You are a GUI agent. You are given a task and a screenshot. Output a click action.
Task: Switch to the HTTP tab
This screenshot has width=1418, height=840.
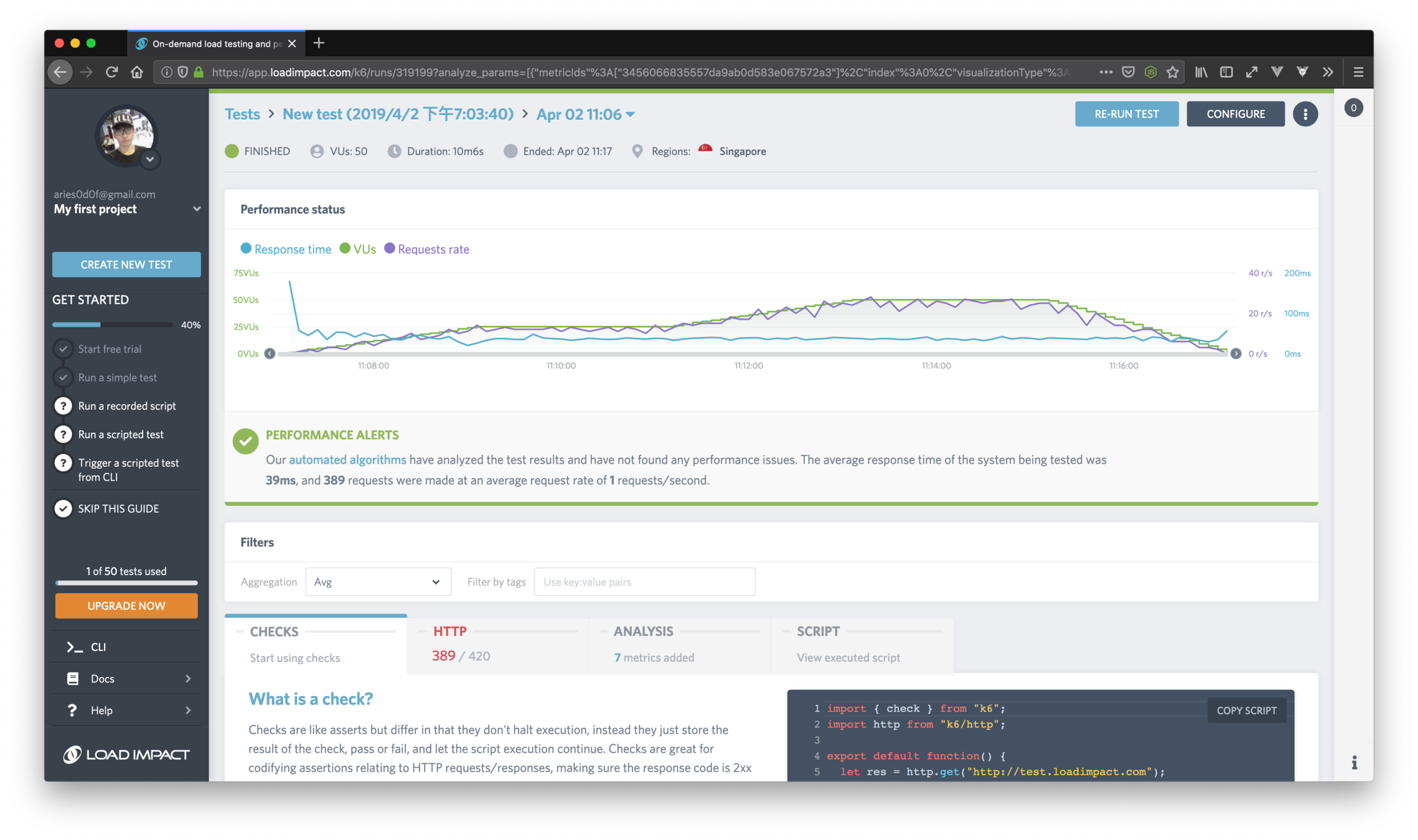[x=497, y=645]
